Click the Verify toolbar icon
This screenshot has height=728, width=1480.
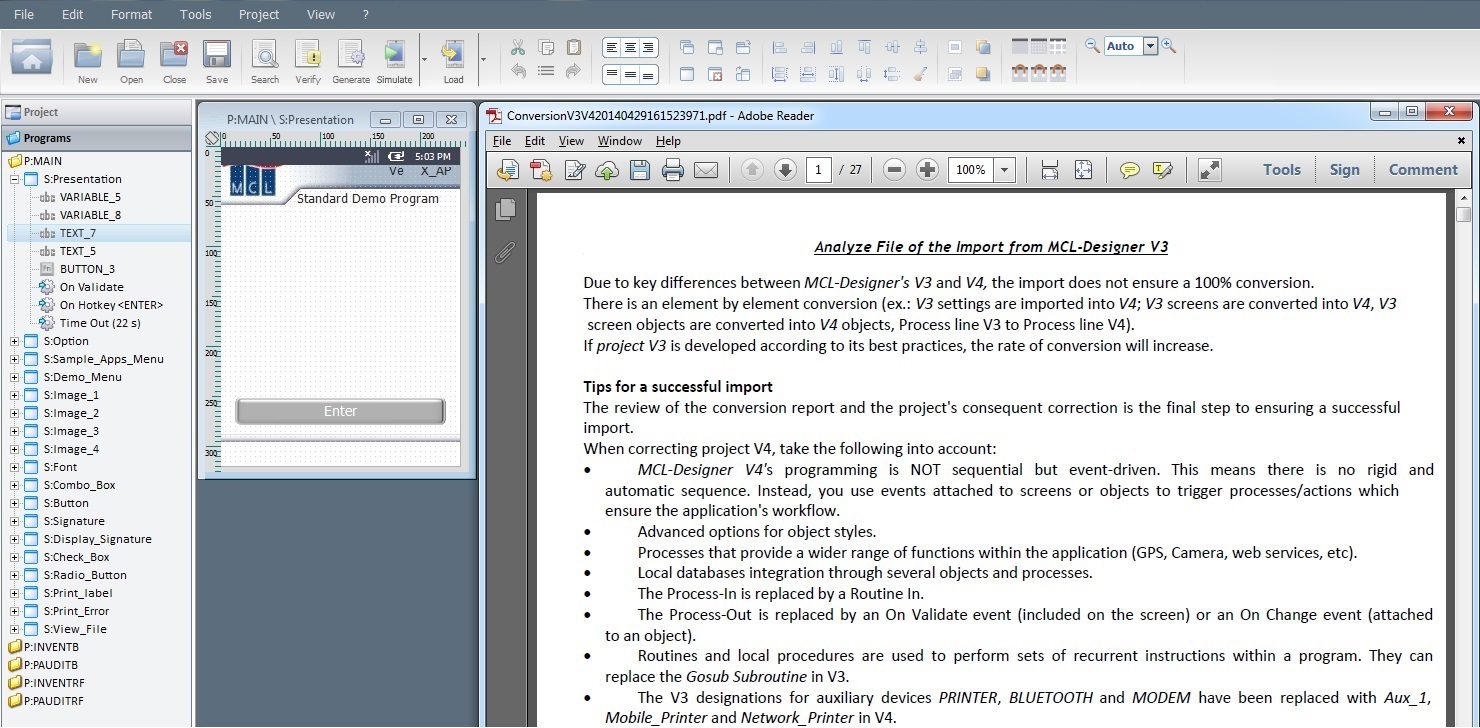(x=308, y=60)
